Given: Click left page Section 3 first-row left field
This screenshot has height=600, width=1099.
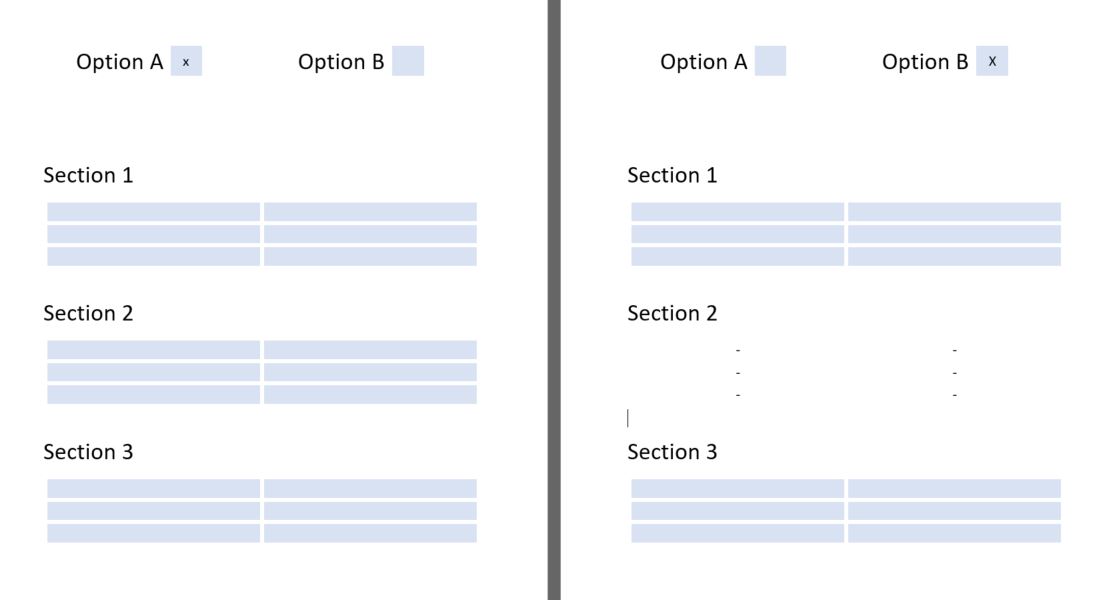Looking at the screenshot, I should (153, 488).
